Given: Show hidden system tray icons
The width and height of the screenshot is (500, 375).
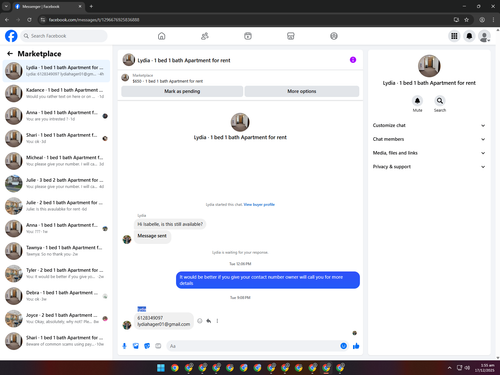Looking at the screenshot, I should pyautogui.click(x=449, y=368).
